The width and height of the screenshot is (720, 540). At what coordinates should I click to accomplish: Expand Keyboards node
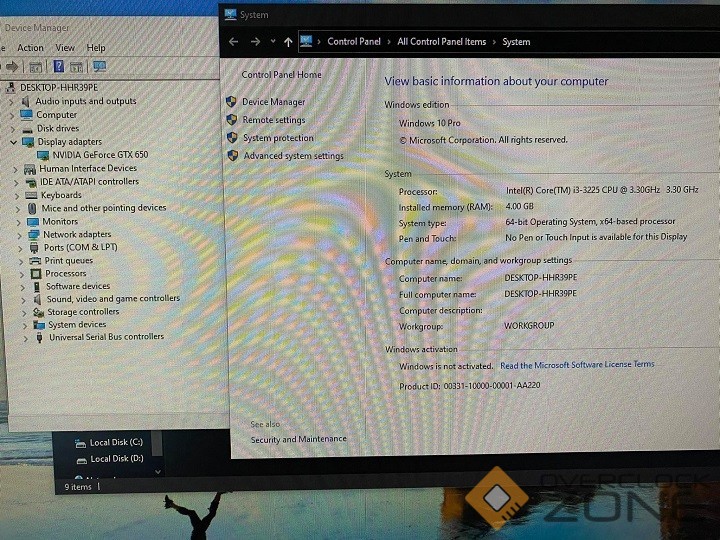pyautogui.click(x=17, y=196)
